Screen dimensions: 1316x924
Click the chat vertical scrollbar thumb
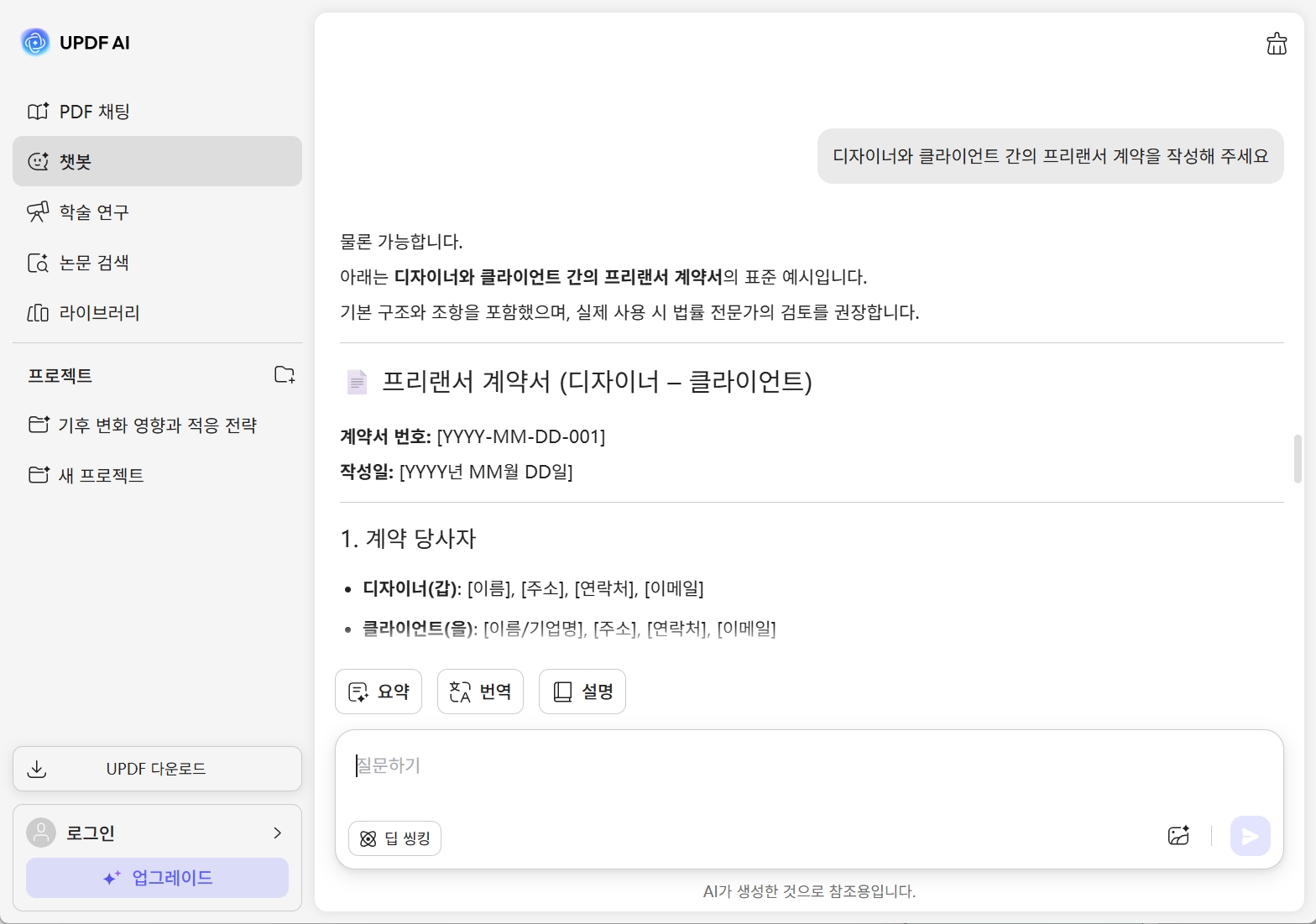pyautogui.click(x=1298, y=458)
